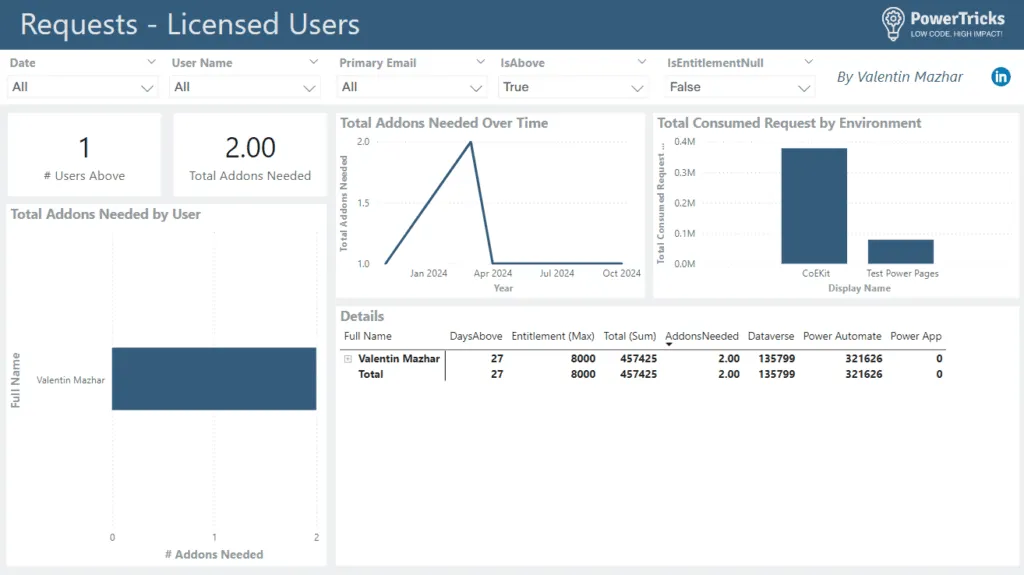Click Valentin Mazhar name in Details table
Screen dimensions: 1024x575
tap(399, 359)
